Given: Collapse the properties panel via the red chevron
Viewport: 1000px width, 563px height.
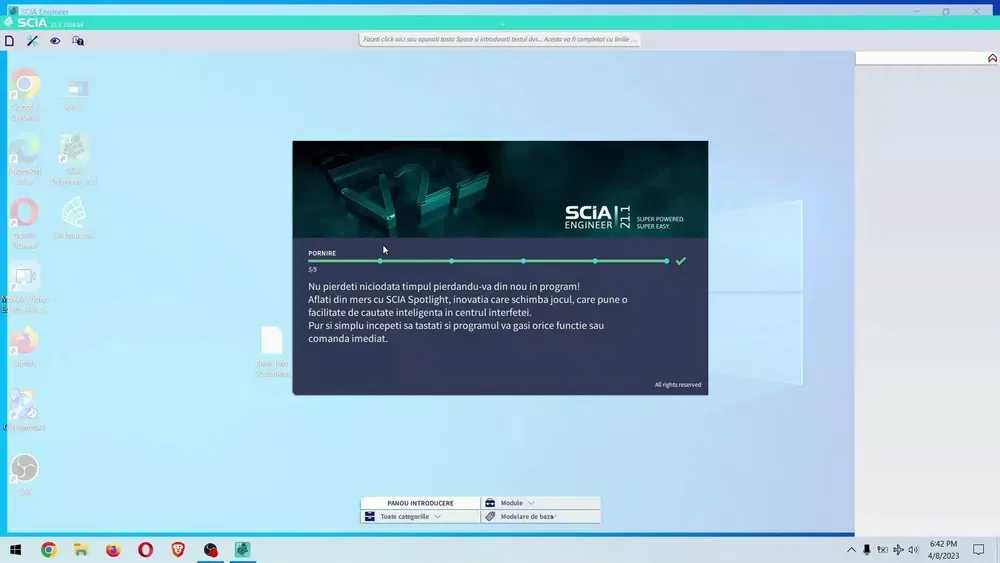Looking at the screenshot, I should (x=992, y=58).
